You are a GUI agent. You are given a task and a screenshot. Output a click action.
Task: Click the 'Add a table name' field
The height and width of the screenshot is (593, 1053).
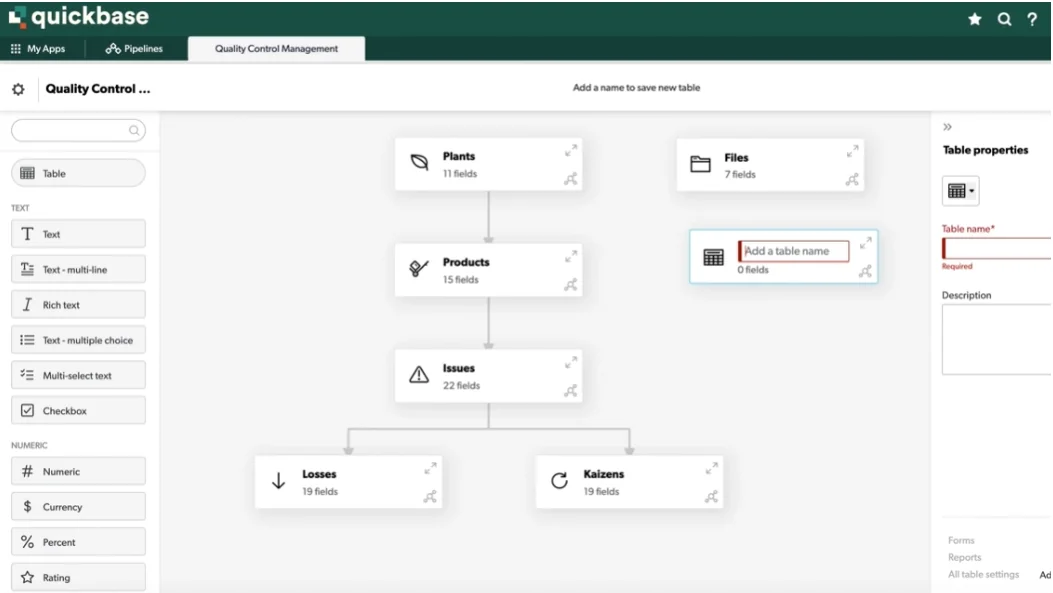[x=793, y=251]
